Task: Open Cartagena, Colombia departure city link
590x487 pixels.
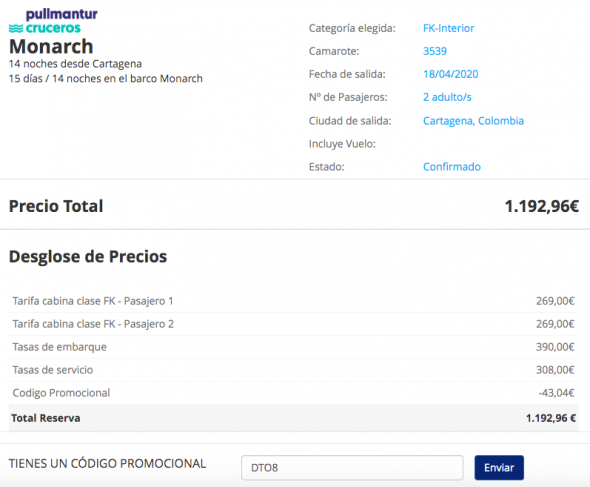Action: 473,121
